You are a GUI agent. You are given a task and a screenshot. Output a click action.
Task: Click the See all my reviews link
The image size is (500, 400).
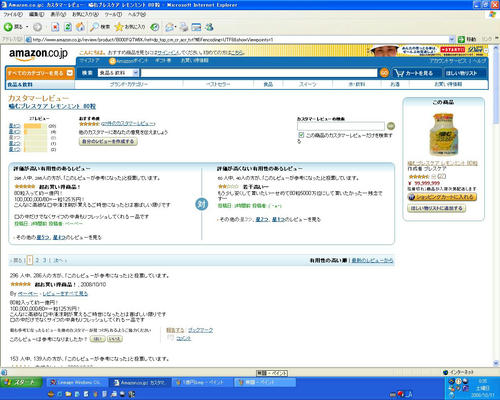(x=65, y=294)
